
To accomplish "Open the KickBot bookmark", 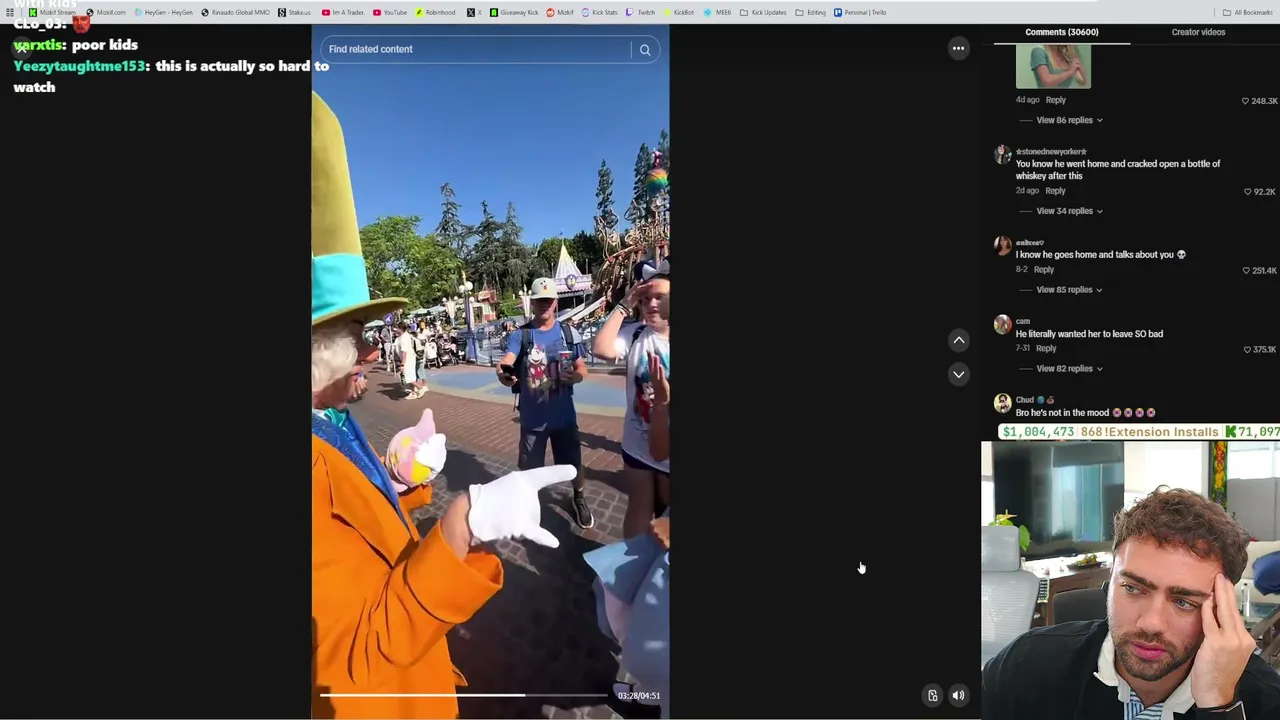I will [679, 12].
